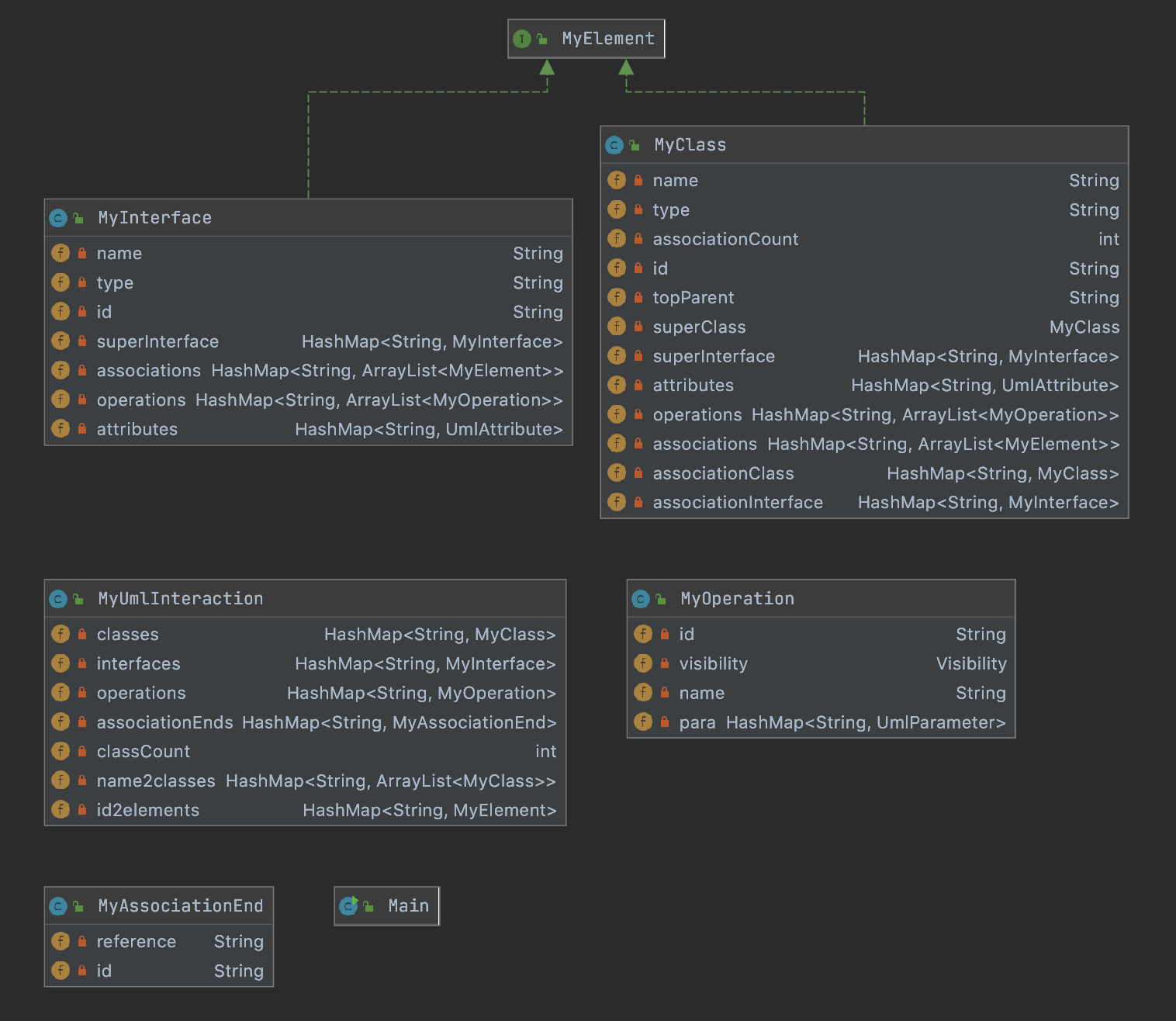
Task: Click the public visibility icon beside MyElement
Action: point(542,39)
